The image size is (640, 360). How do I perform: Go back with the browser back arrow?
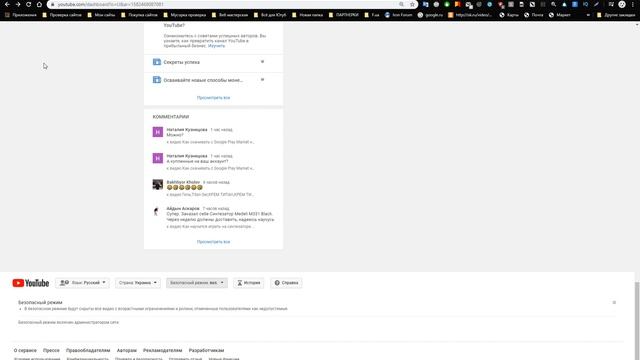(x=7, y=4)
